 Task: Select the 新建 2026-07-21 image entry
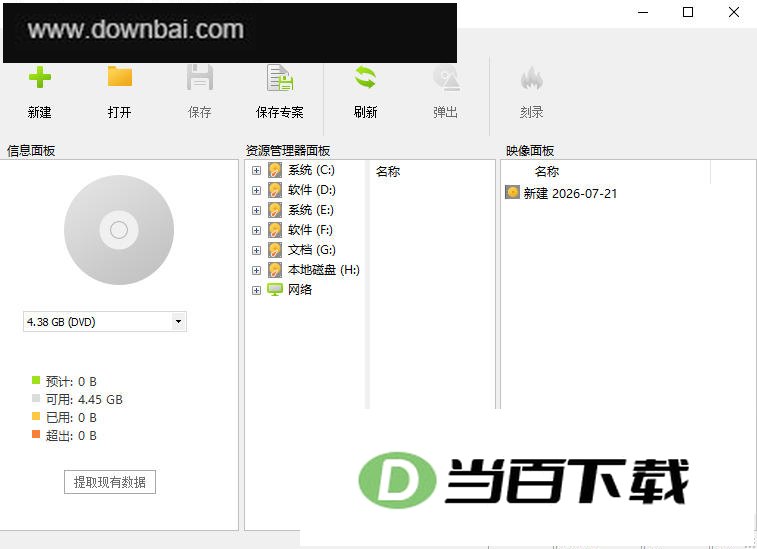[570, 194]
